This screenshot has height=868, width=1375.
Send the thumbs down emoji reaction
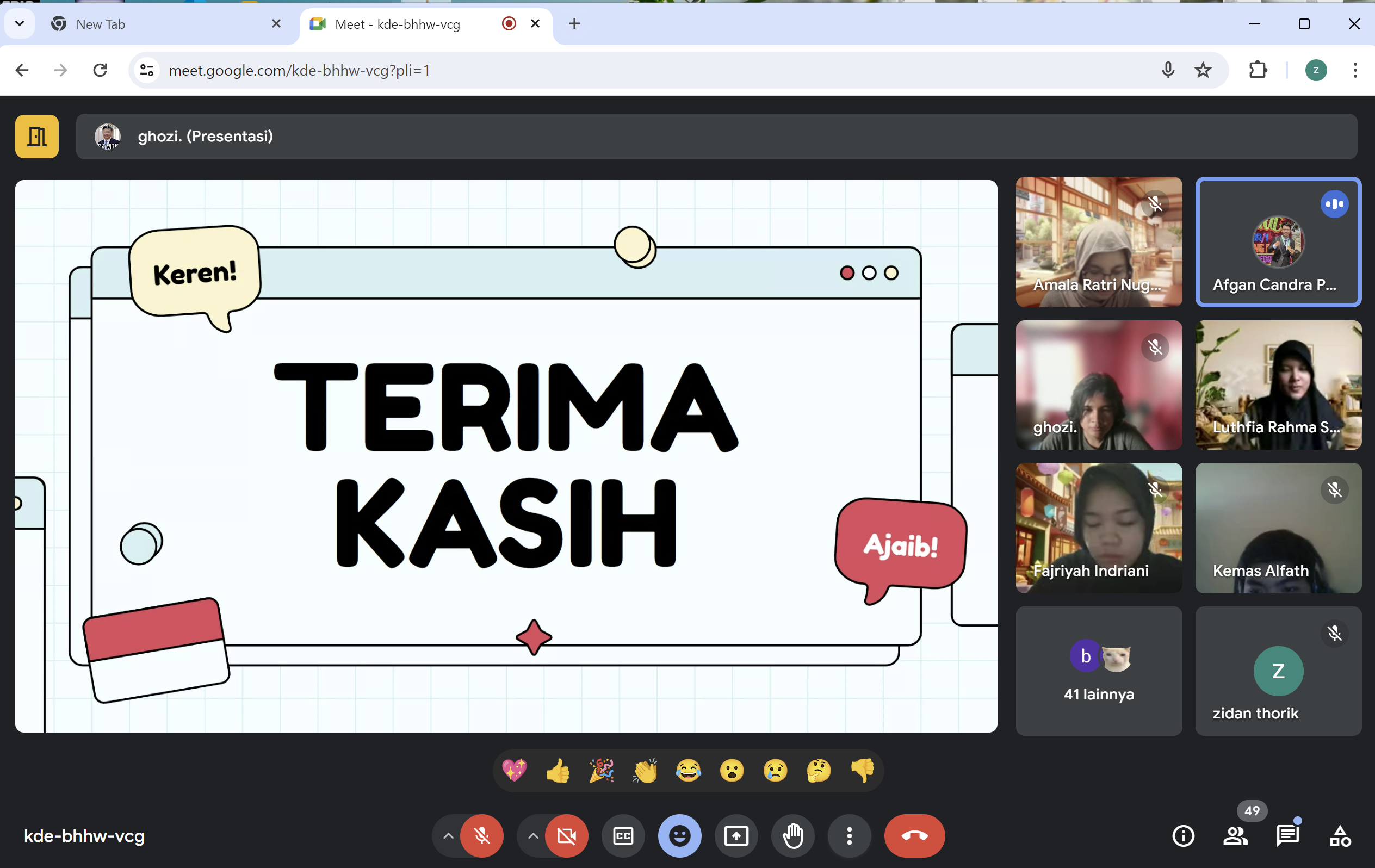click(862, 771)
